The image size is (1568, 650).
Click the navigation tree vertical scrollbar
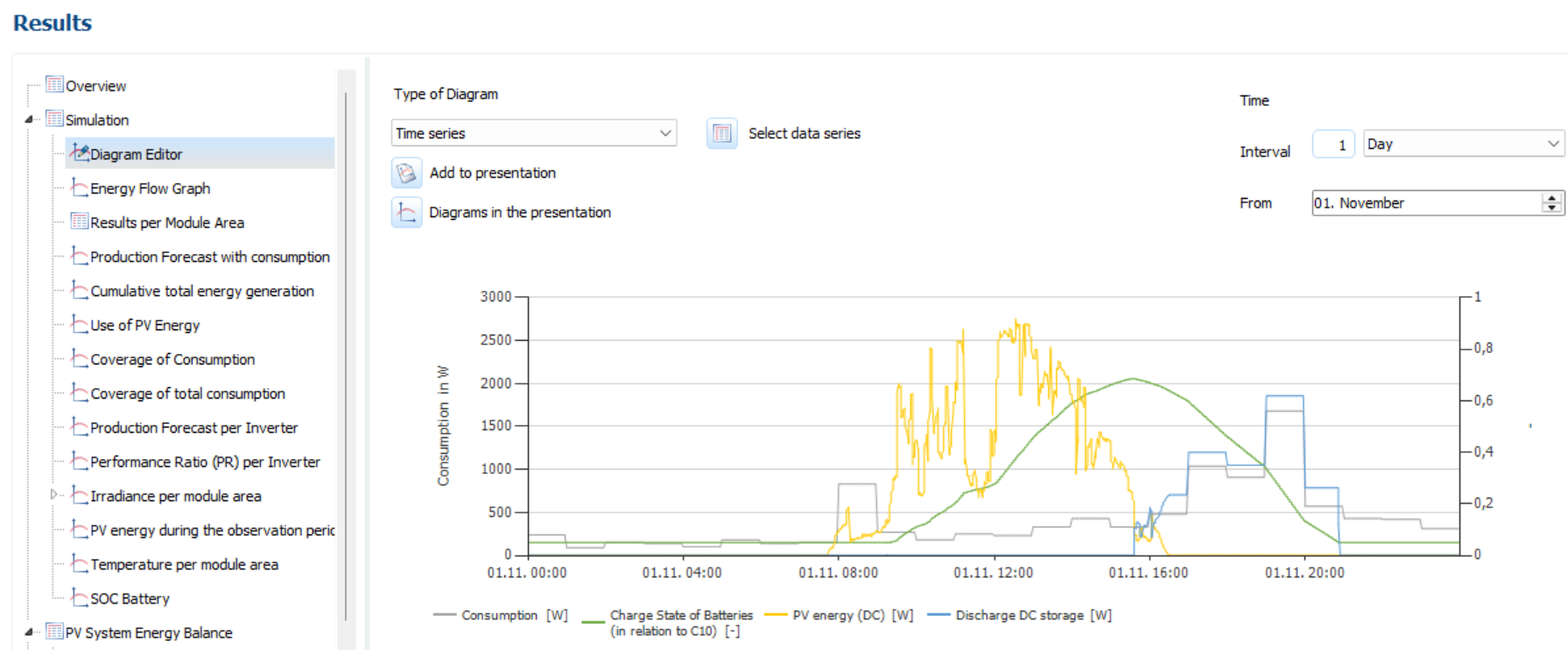346,350
